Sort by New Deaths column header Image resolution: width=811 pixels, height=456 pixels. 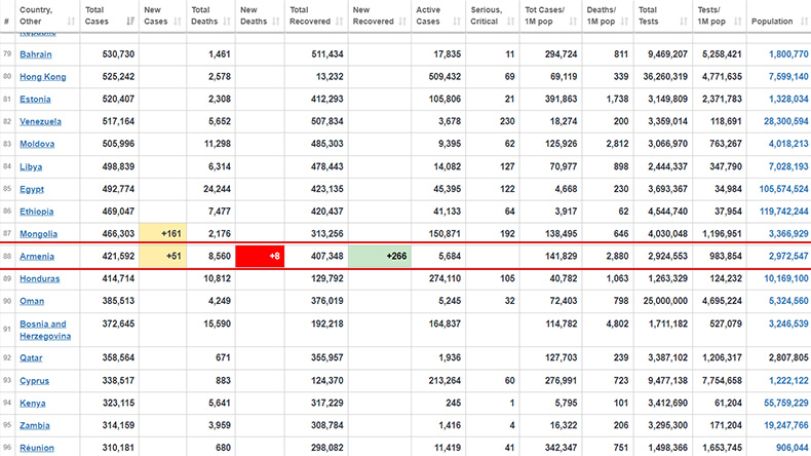click(260, 16)
